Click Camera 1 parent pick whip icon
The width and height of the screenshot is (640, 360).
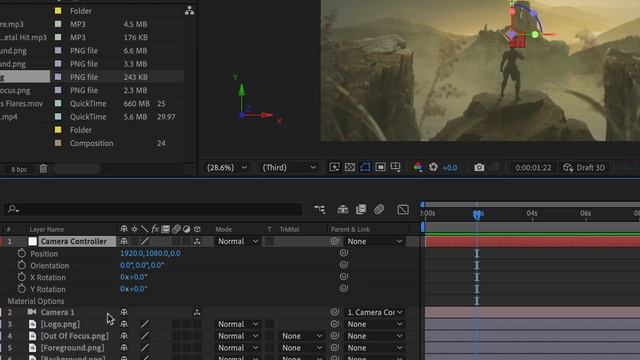click(335, 312)
